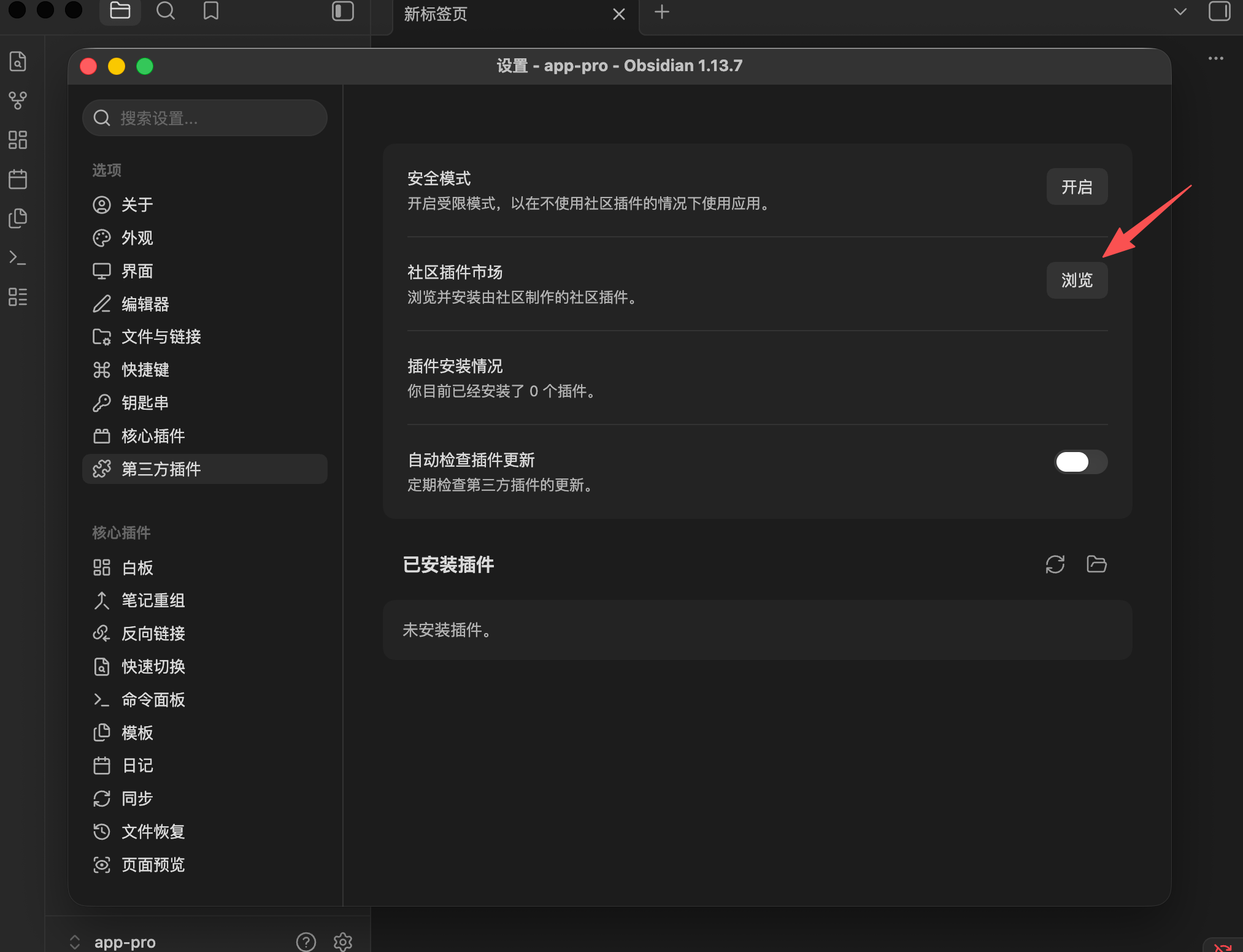
Task: Create new canvas via ribbon icon
Action: [18, 140]
